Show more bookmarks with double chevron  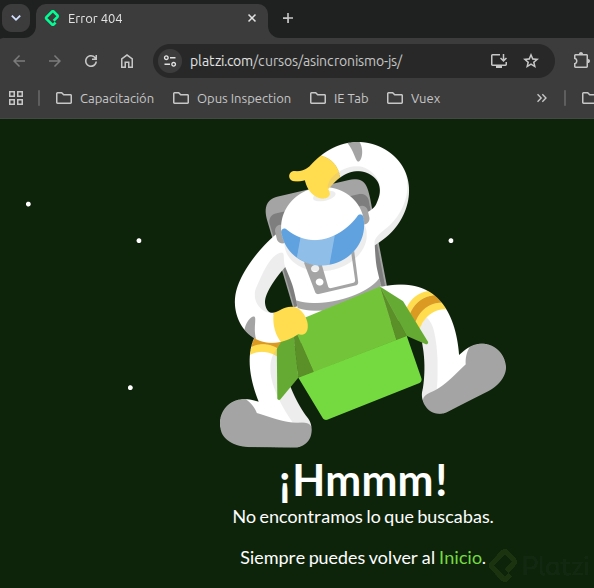542,99
